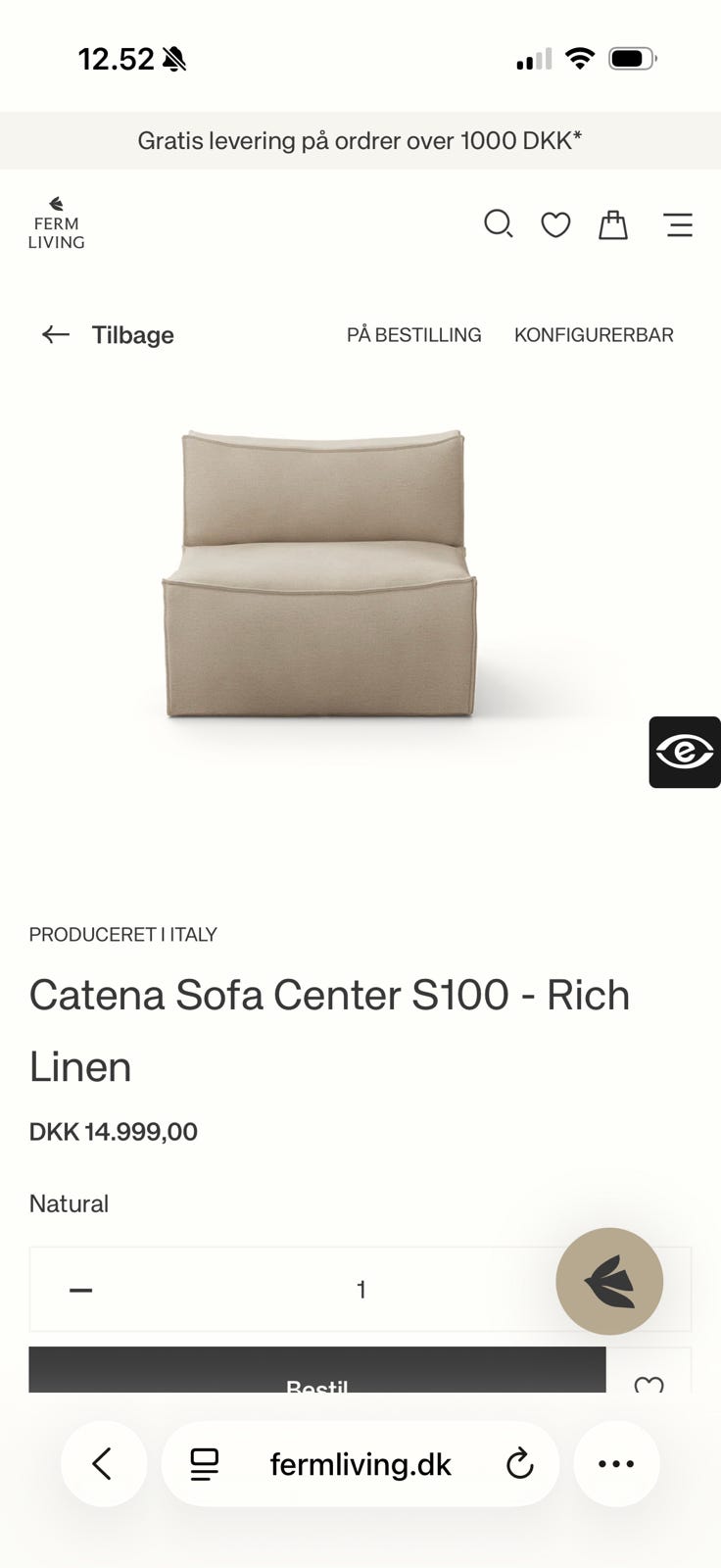Open the shopping bag cart
This screenshot has width=721, height=1568.
(x=613, y=224)
